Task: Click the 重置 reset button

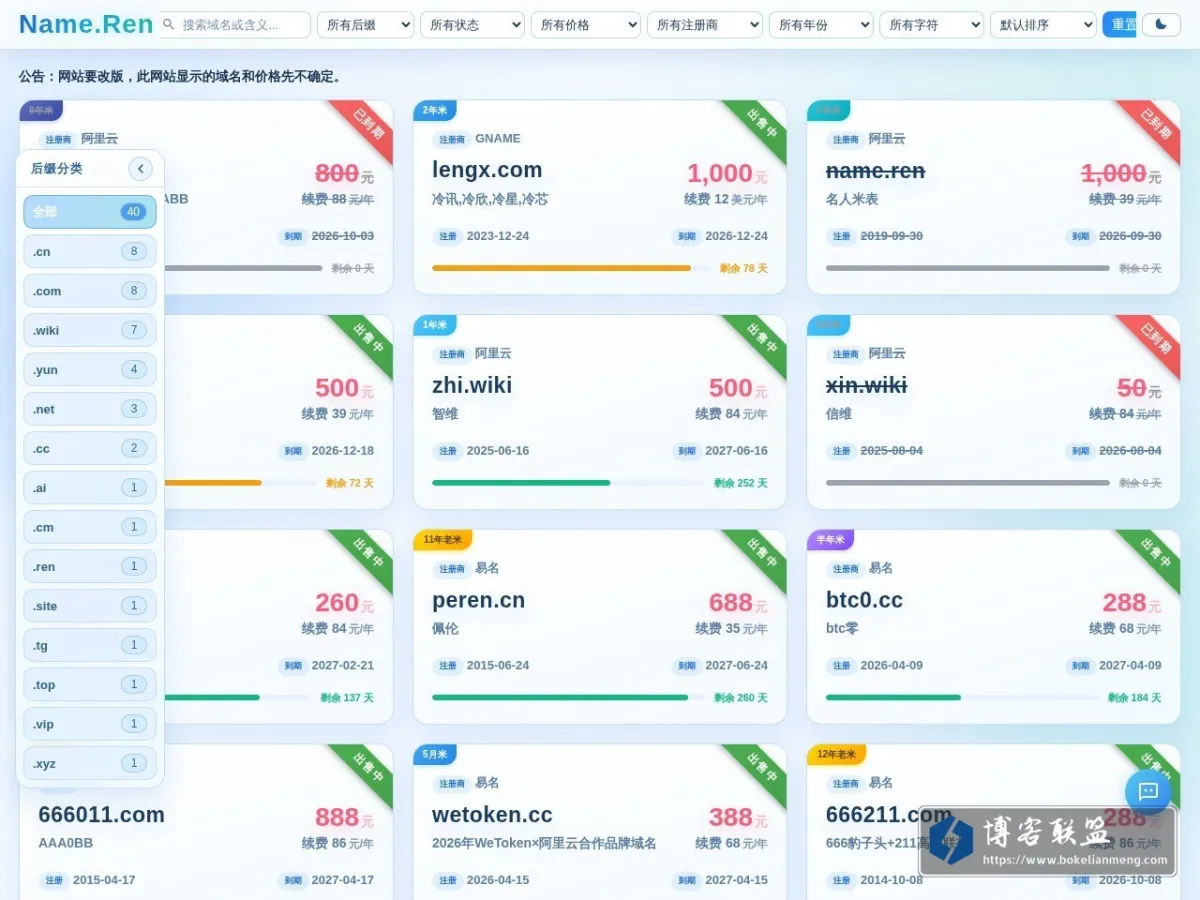Action: pos(1120,25)
